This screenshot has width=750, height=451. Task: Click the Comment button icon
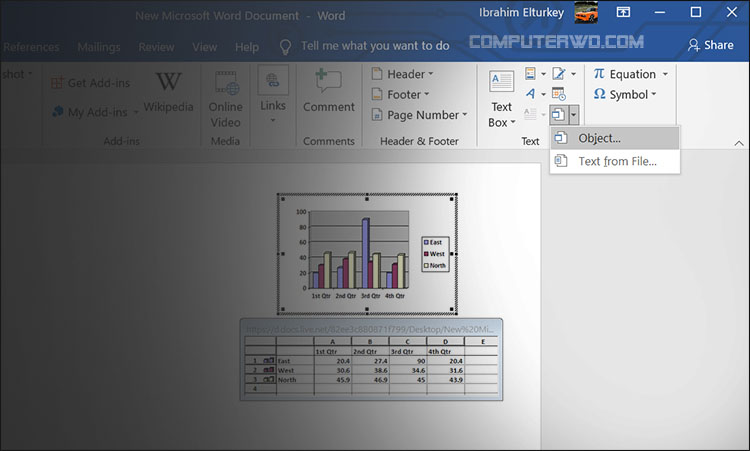(329, 81)
